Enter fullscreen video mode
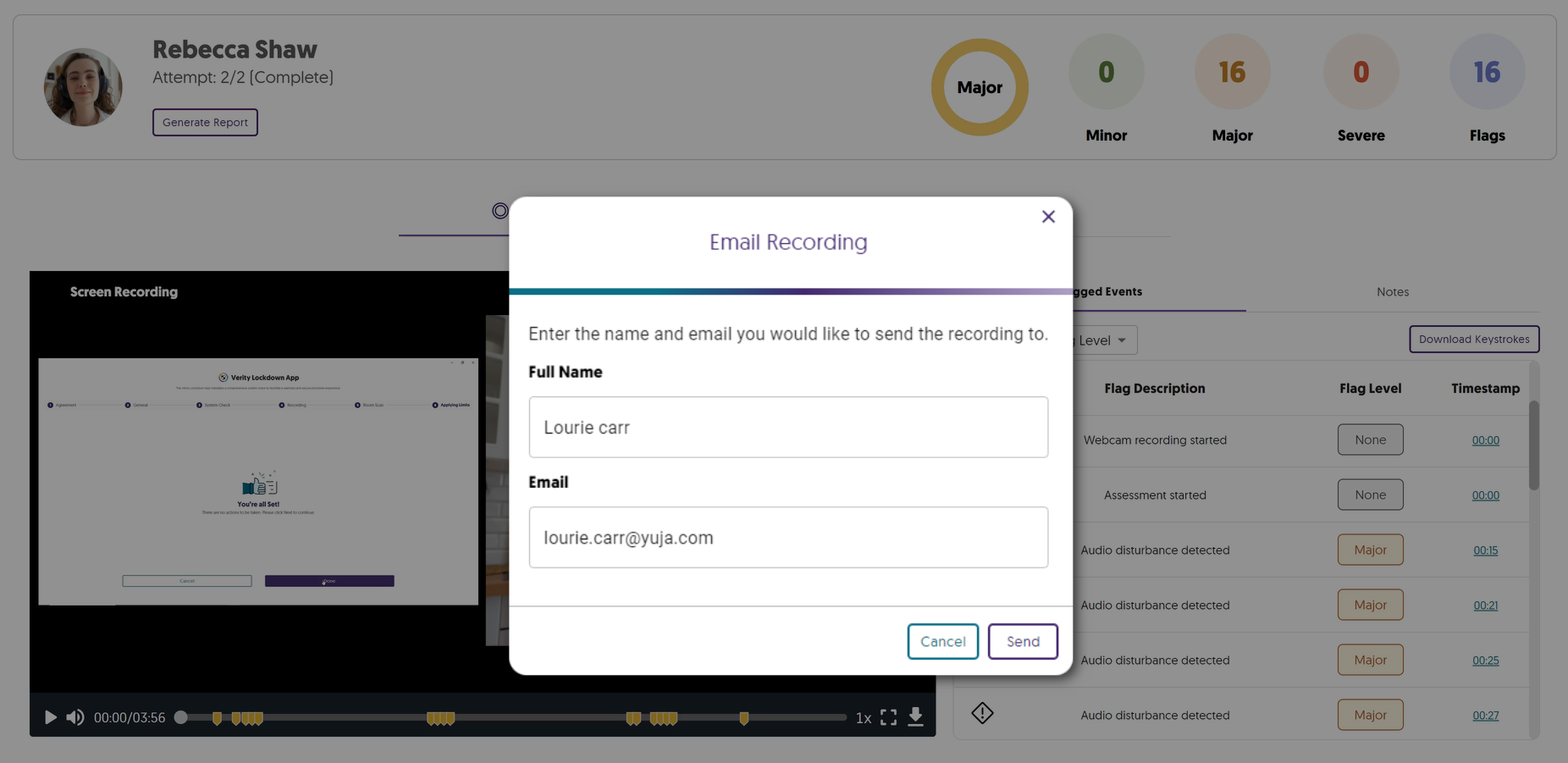Image resolution: width=1568 pixels, height=763 pixels. click(888, 717)
